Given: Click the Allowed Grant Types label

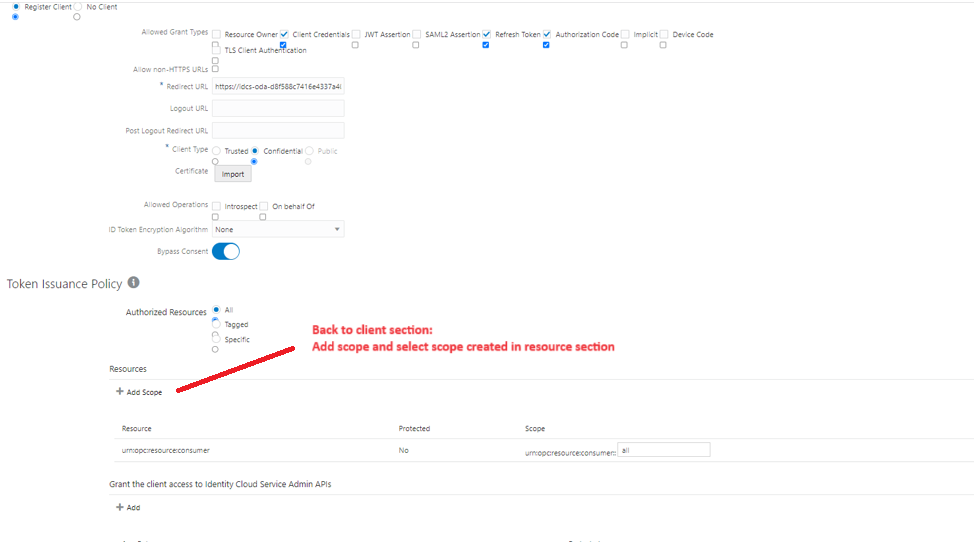Looking at the screenshot, I should click(175, 32).
